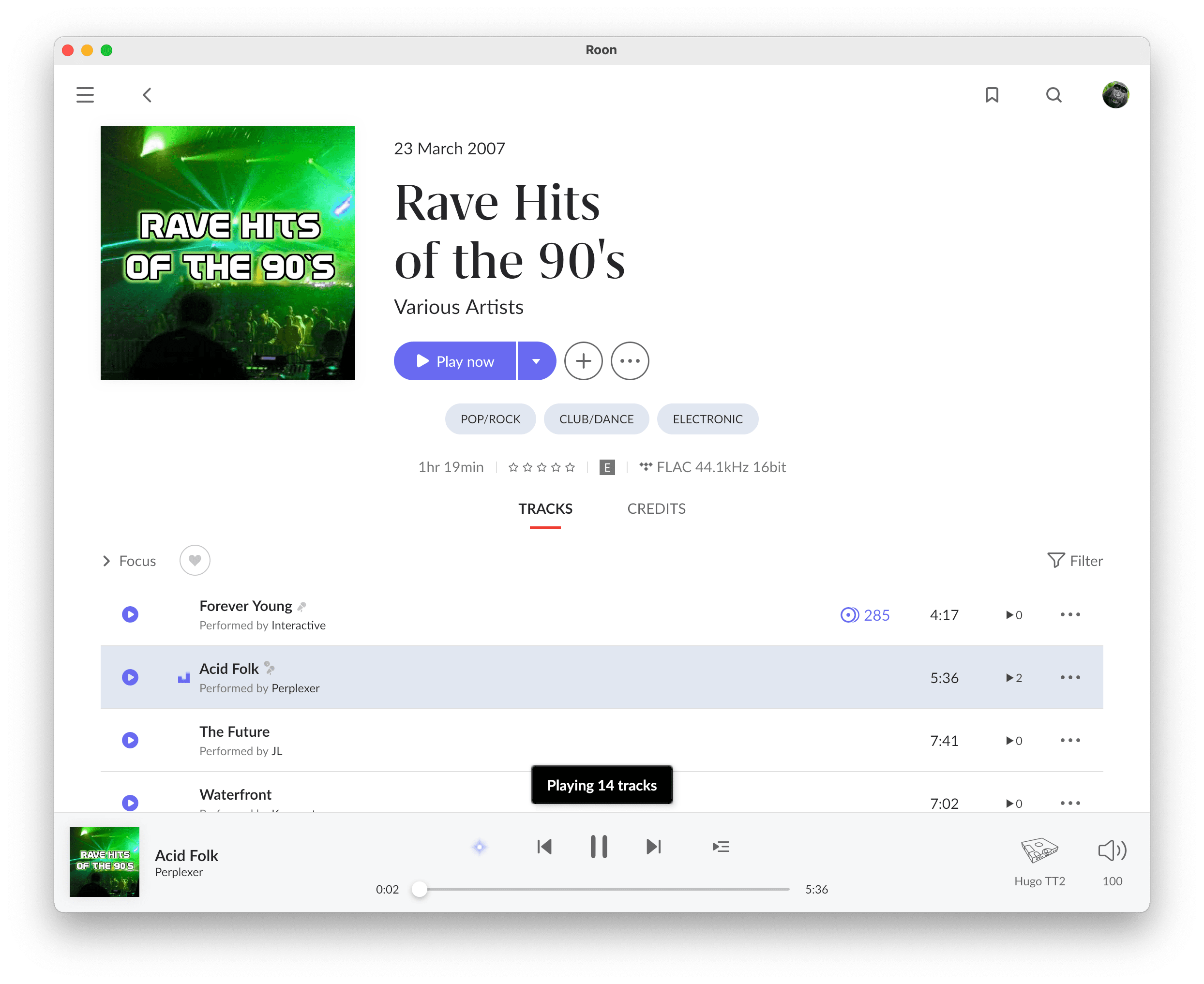Add album with the plus circle button
Image resolution: width=1204 pixels, height=984 pixels.
tap(583, 361)
